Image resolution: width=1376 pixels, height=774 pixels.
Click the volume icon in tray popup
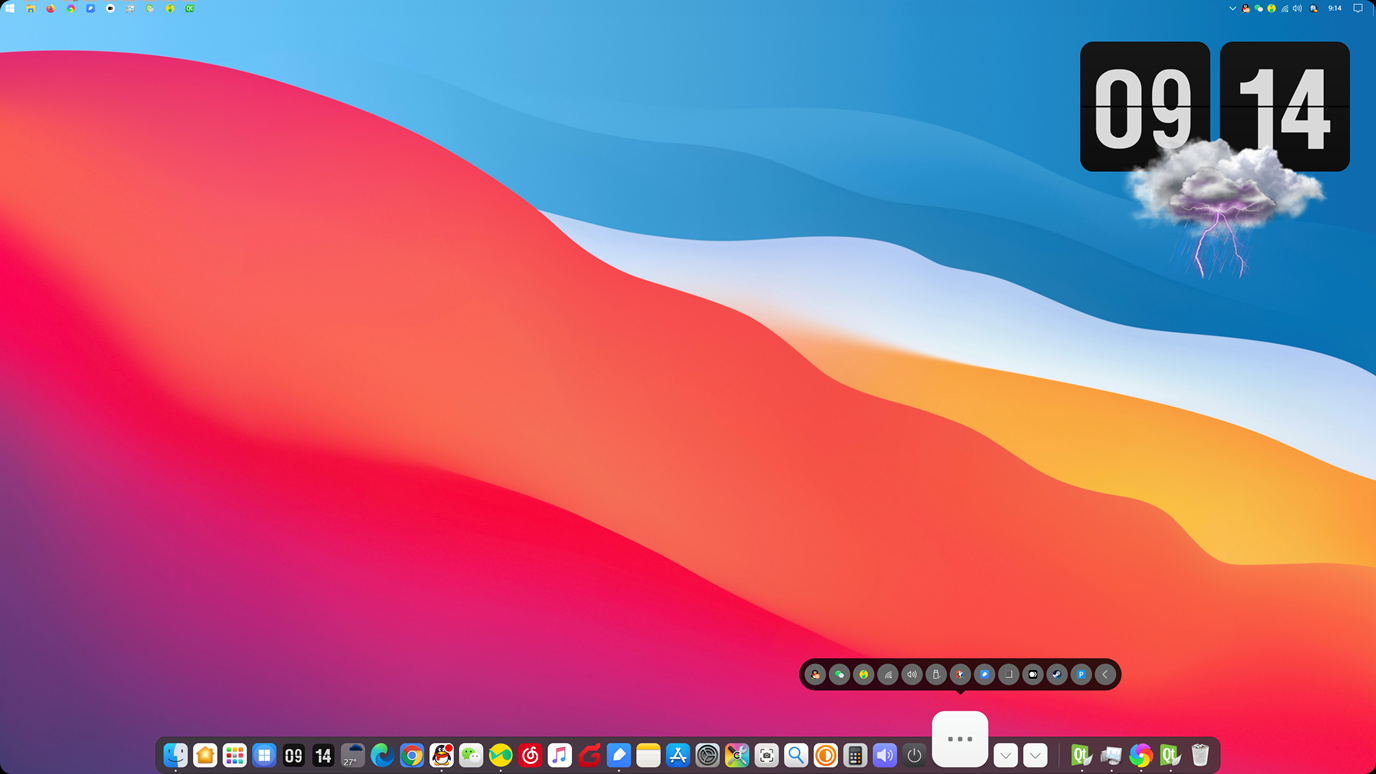point(912,675)
